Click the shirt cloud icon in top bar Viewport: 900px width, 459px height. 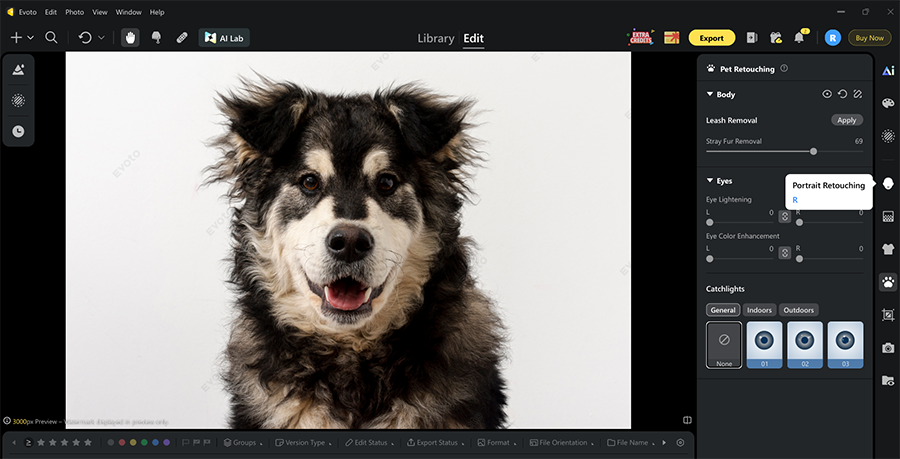point(776,38)
